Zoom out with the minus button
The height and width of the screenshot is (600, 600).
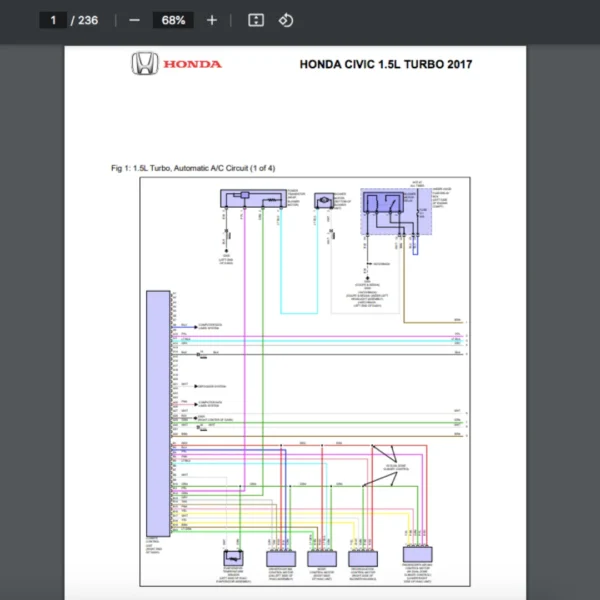point(134,20)
